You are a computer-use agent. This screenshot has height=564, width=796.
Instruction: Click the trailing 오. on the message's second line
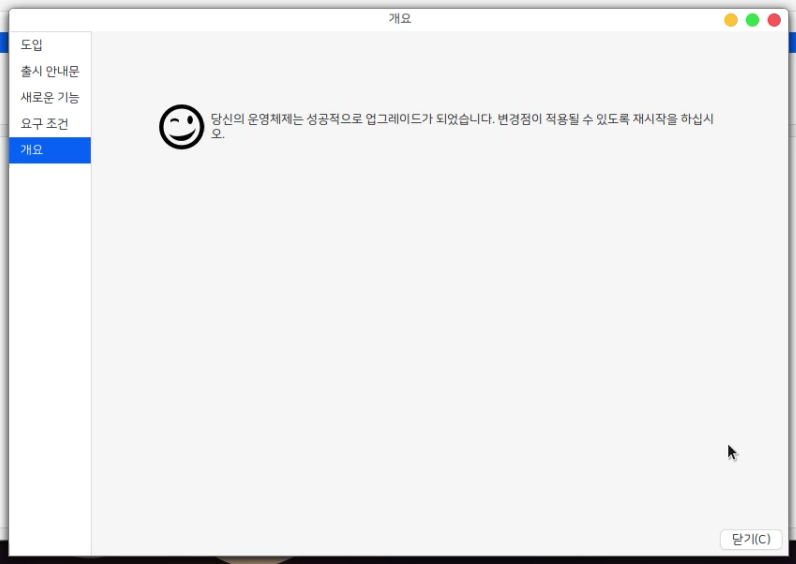click(217, 134)
